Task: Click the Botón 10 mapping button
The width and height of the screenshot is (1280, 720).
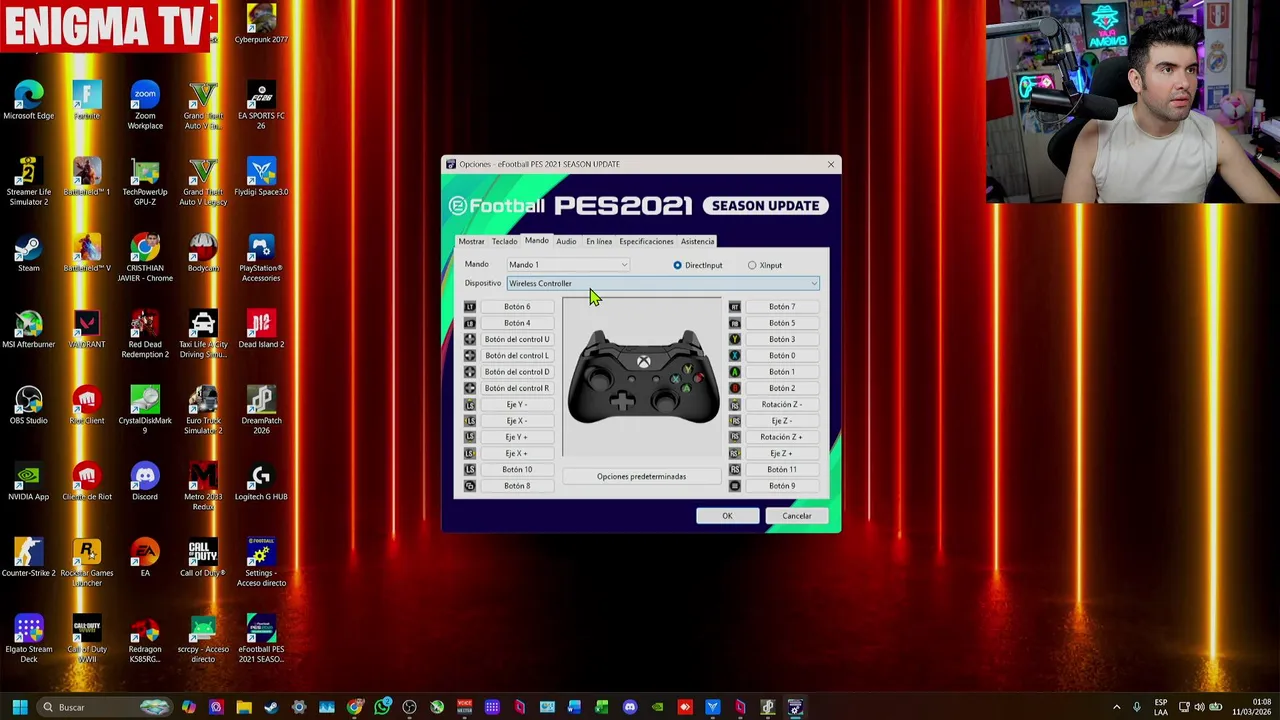Action: [x=517, y=469]
